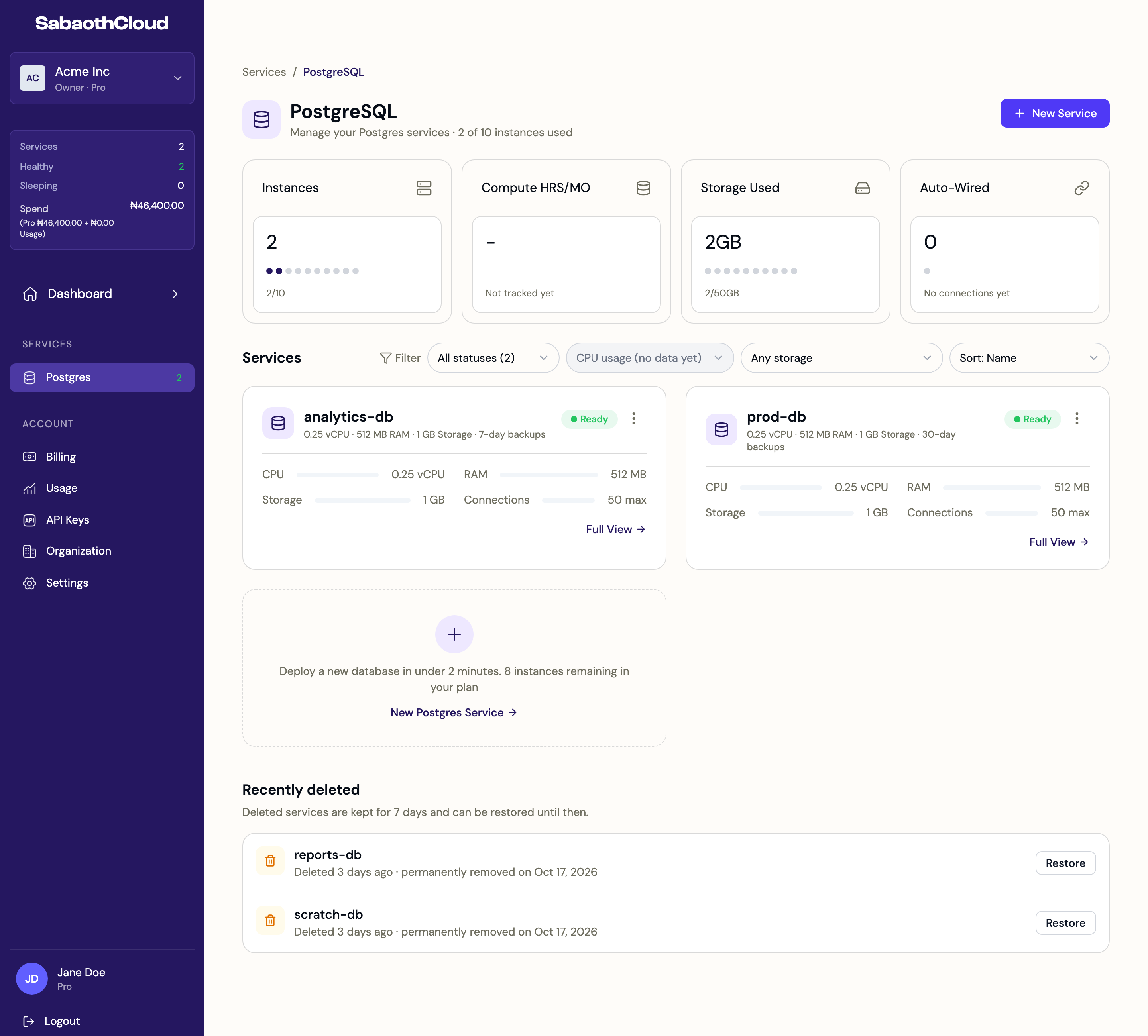
Task: Click the reports-db trash icon
Action: (270, 861)
